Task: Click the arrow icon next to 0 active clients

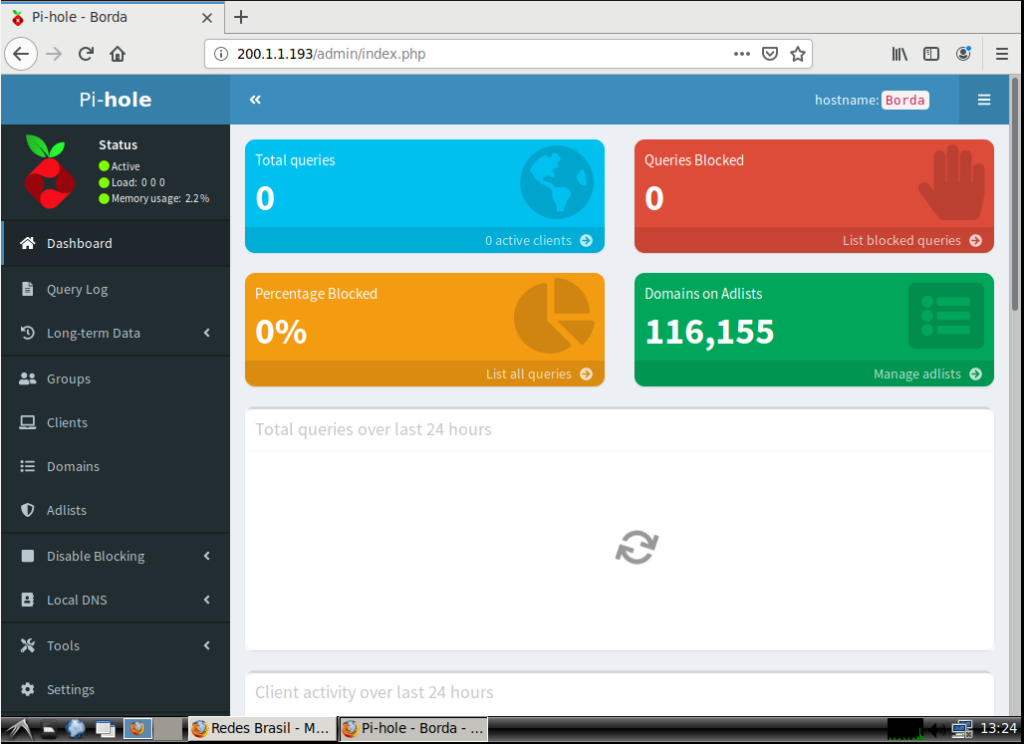Action: point(586,240)
